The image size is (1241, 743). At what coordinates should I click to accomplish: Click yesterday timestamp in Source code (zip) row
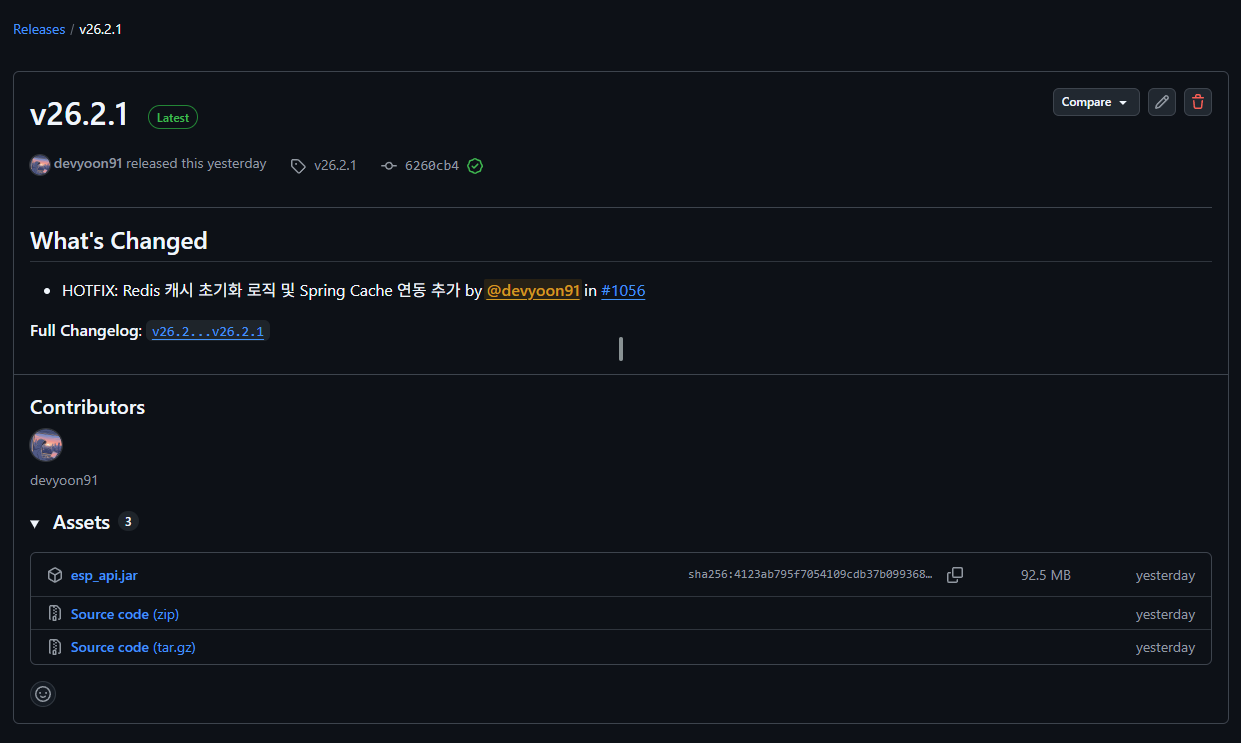[1165, 614]
